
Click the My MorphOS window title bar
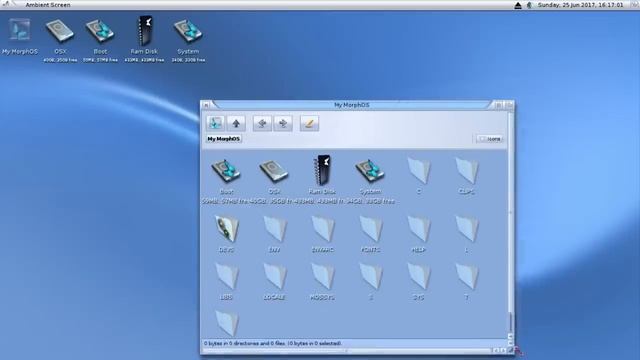click(351, 105)
